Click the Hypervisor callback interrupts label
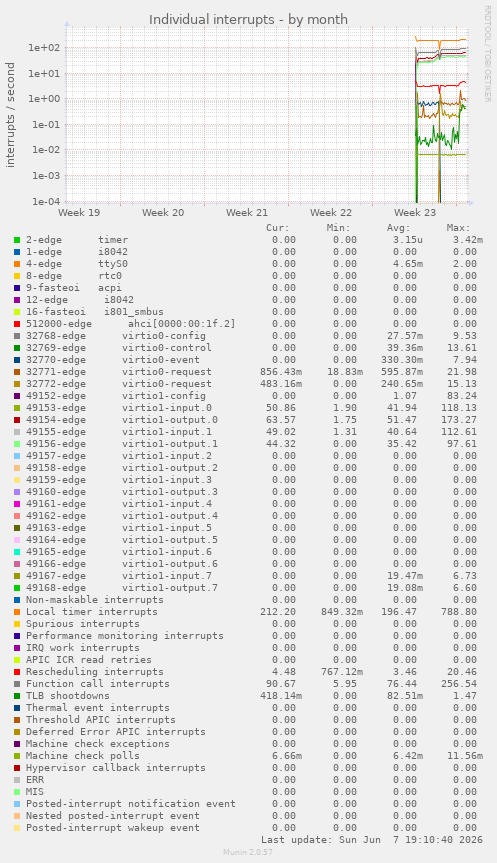This screenshot has height=863, width=497. [x=116, y=768]
